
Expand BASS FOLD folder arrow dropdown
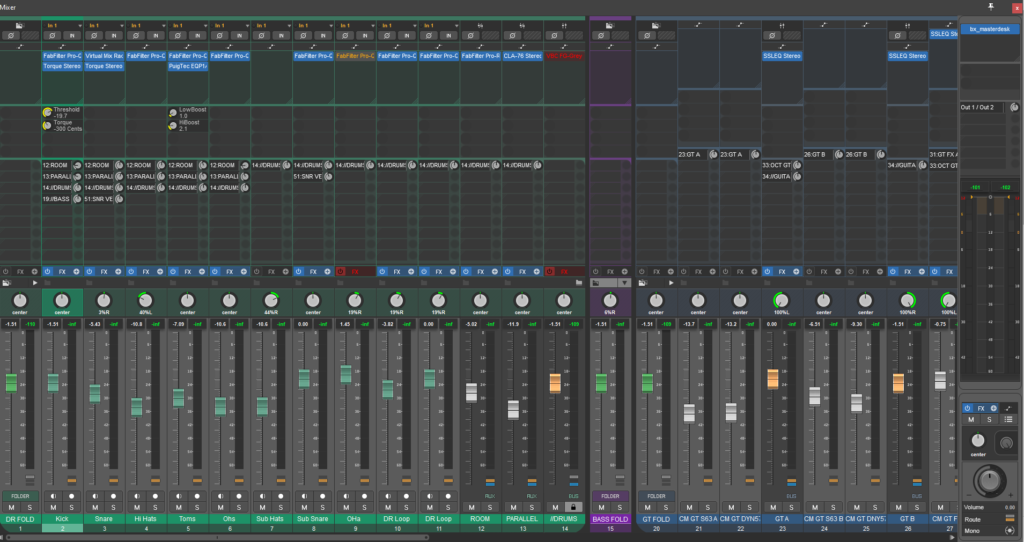624,283
